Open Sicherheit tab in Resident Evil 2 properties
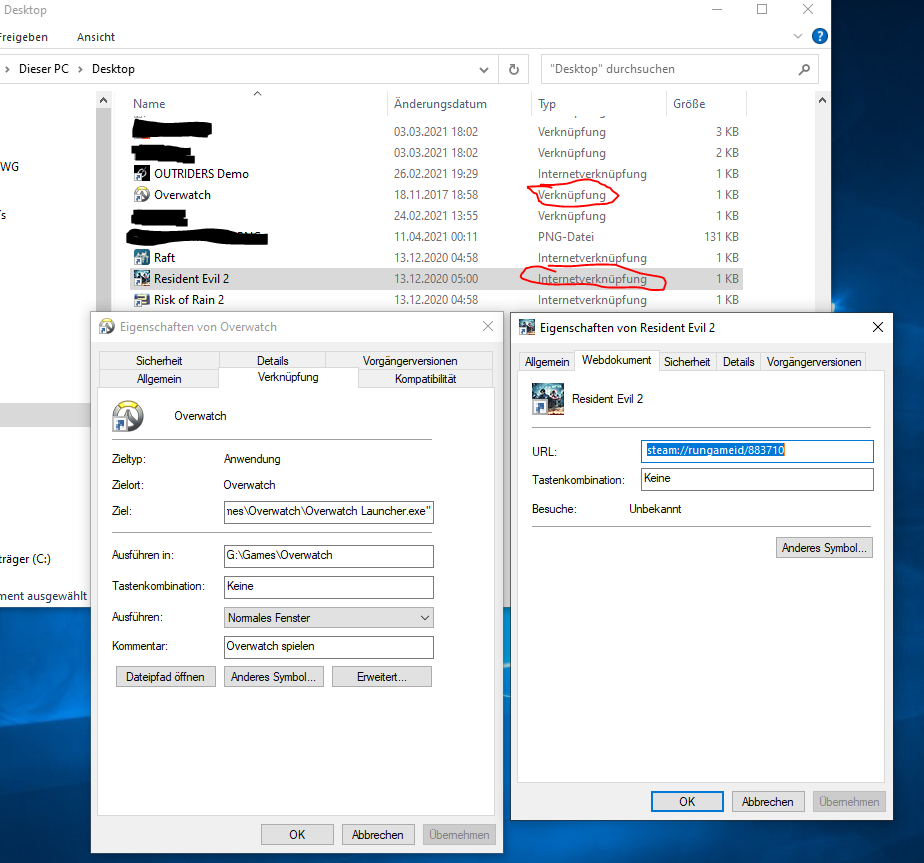Image resolution: width=924 pixels, height=863 pixels. (687, 361)
